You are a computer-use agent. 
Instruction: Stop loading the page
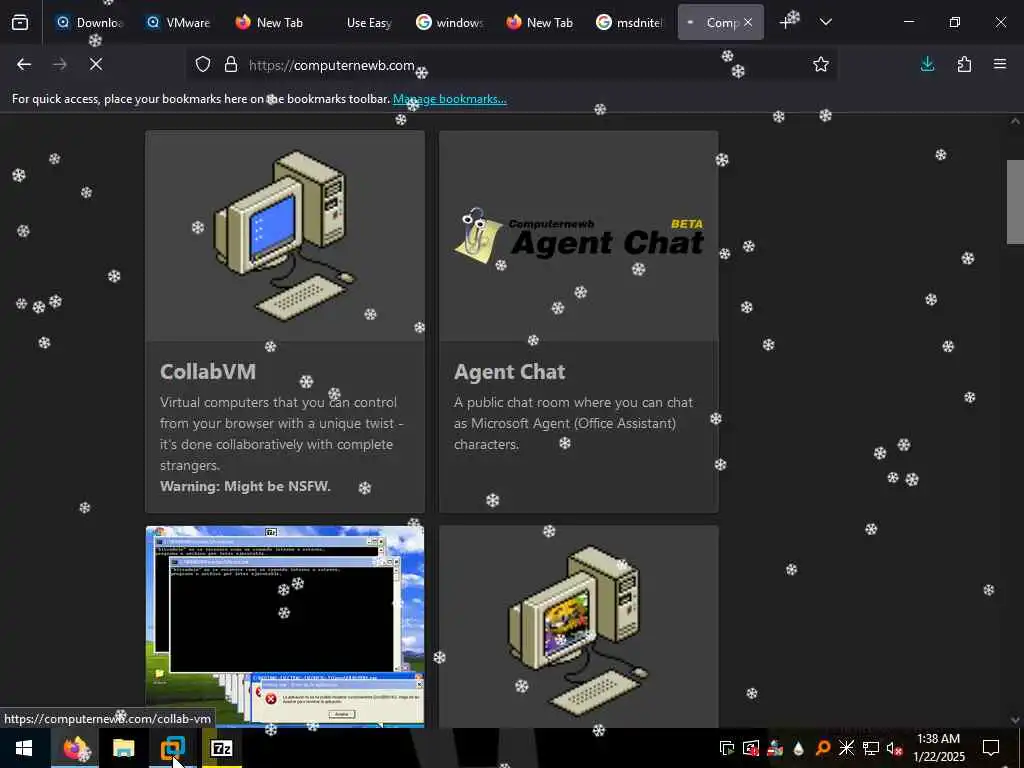(x=95, y=64)
